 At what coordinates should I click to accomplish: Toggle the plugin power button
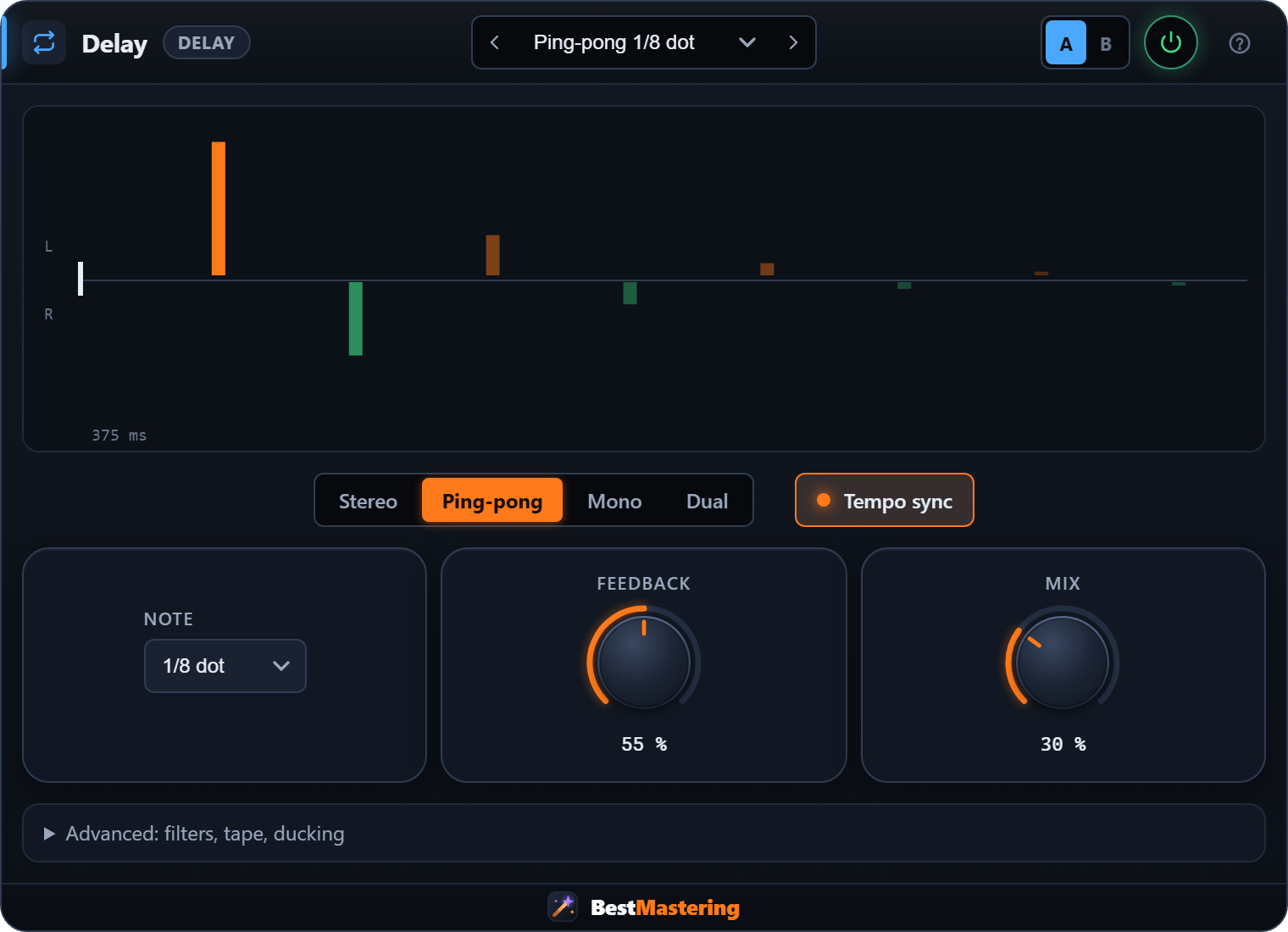pos(1170,42)
